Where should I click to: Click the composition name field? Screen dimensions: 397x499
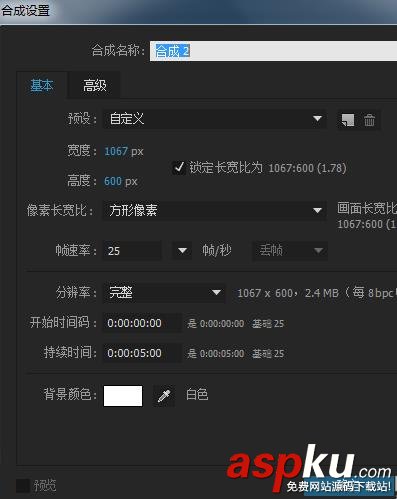273,51
